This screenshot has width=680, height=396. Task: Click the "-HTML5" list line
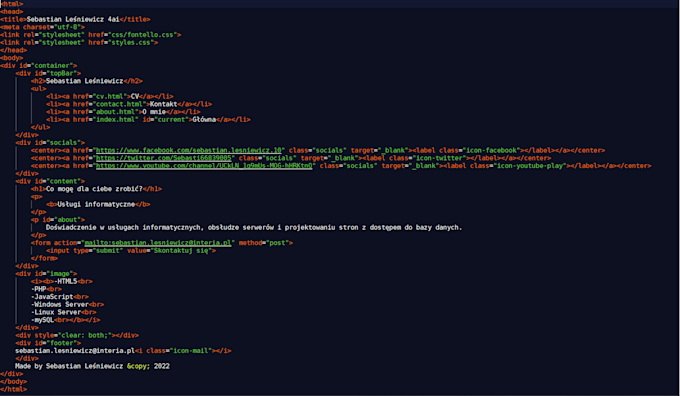[x=65, y=281]
